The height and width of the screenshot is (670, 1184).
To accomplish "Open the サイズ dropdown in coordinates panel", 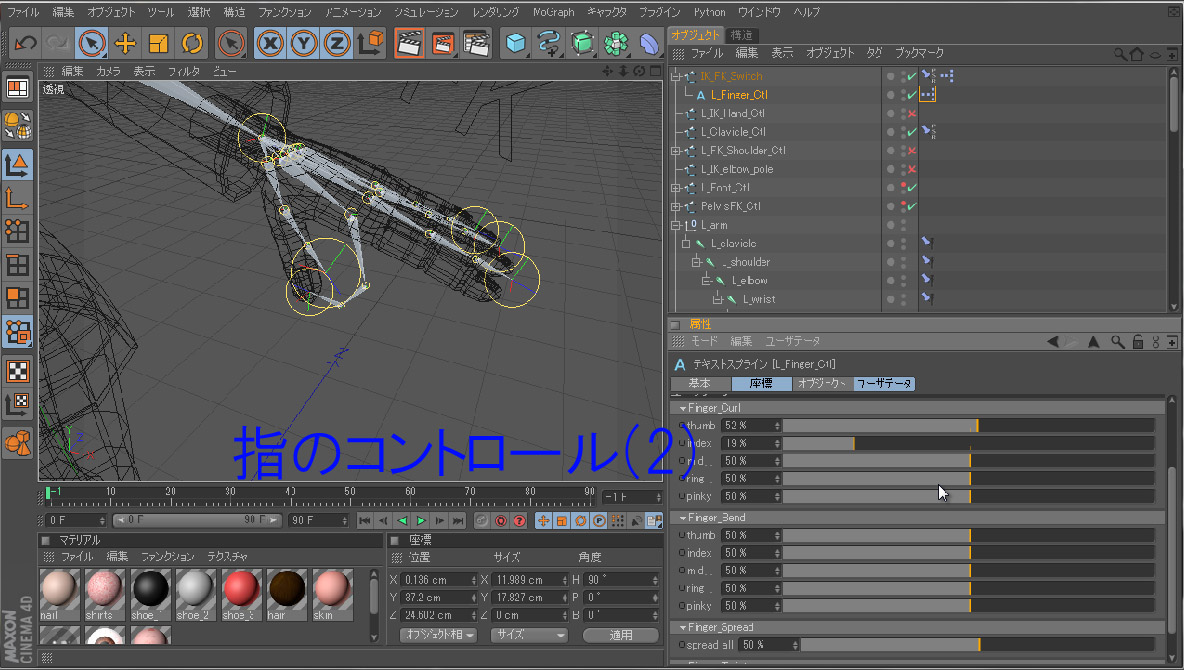I will [529, 635].
